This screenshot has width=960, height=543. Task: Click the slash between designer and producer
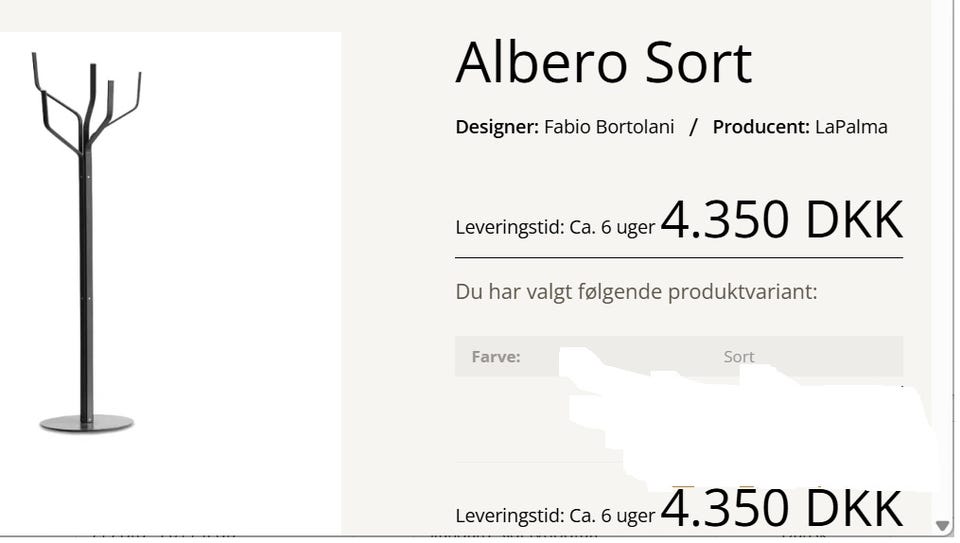[x=693, y=127]
